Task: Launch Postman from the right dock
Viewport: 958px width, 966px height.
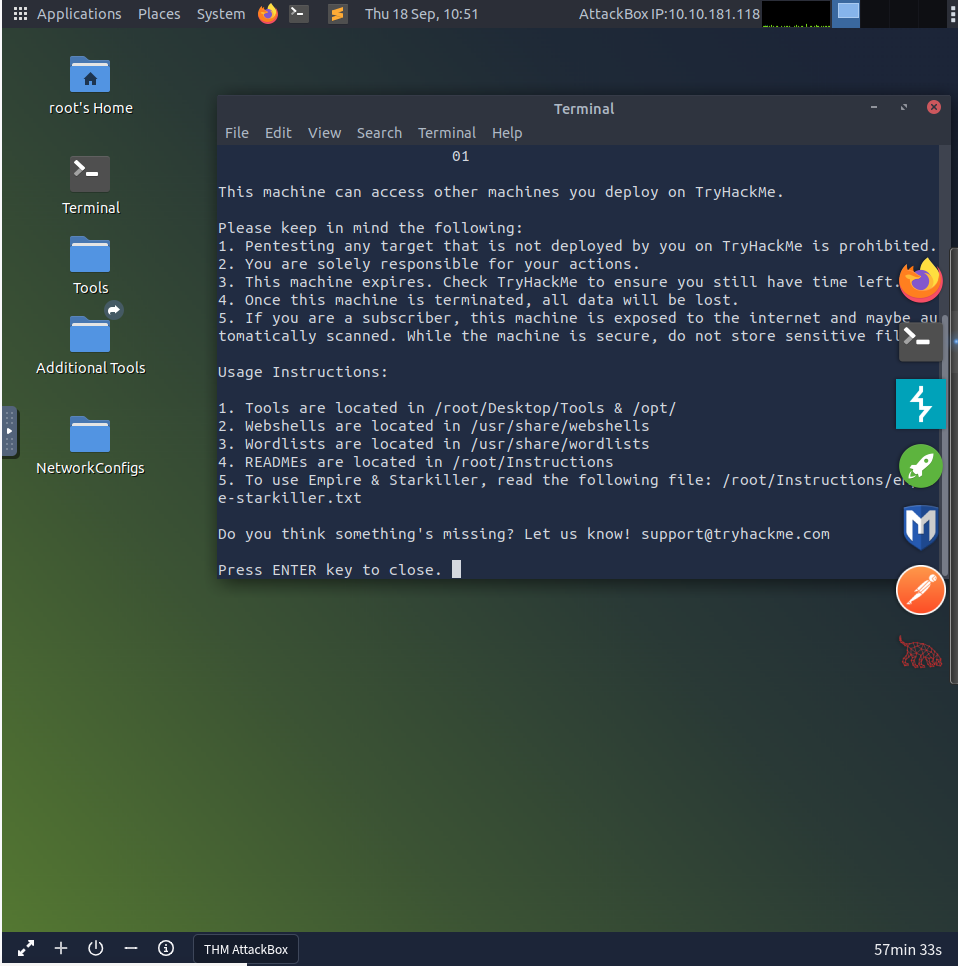Action: [920, 590]
